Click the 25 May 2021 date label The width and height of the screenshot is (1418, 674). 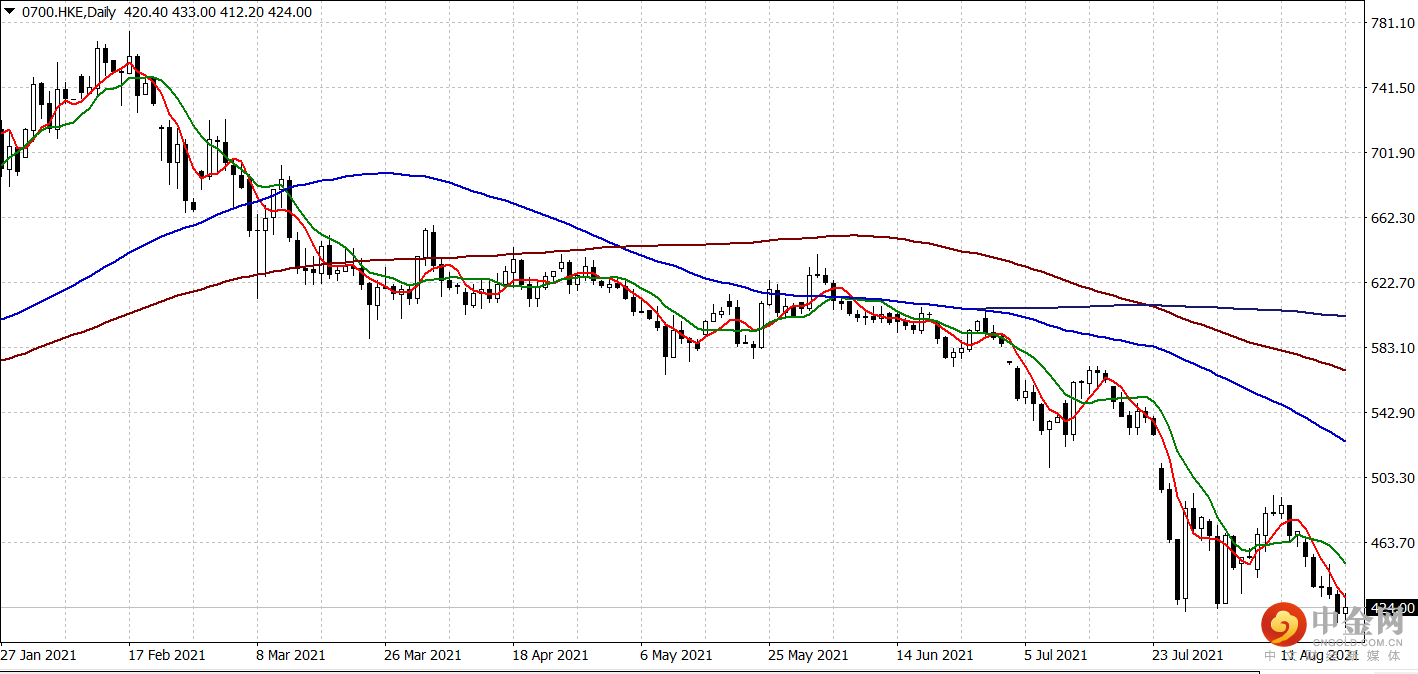(x=808, y=655)
